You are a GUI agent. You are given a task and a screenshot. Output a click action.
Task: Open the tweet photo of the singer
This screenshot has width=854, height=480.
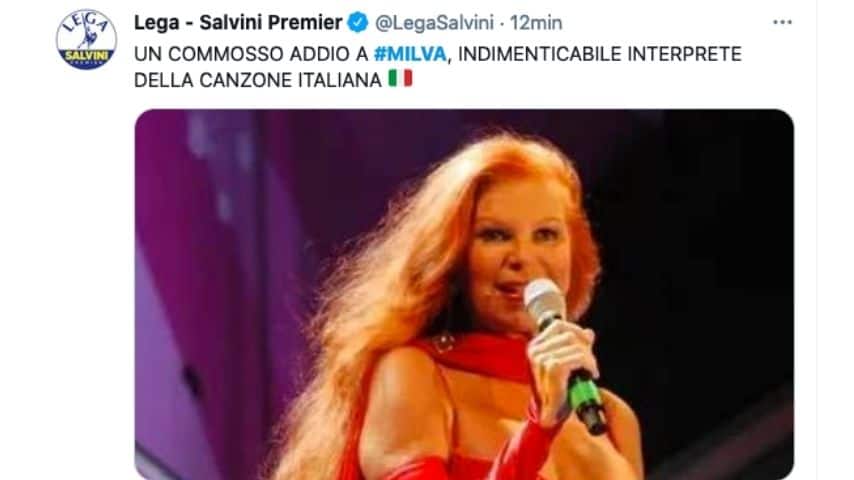[x=464, y=294]
